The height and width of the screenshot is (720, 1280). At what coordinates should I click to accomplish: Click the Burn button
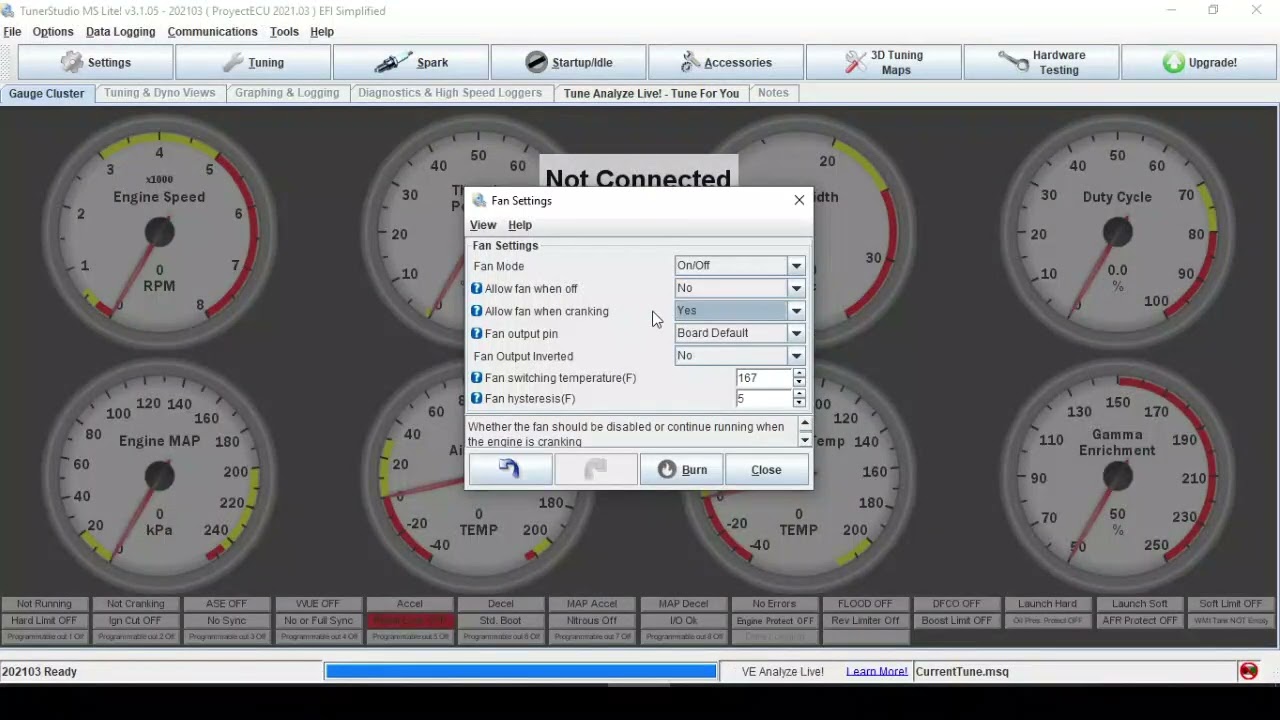pos(682,470)
